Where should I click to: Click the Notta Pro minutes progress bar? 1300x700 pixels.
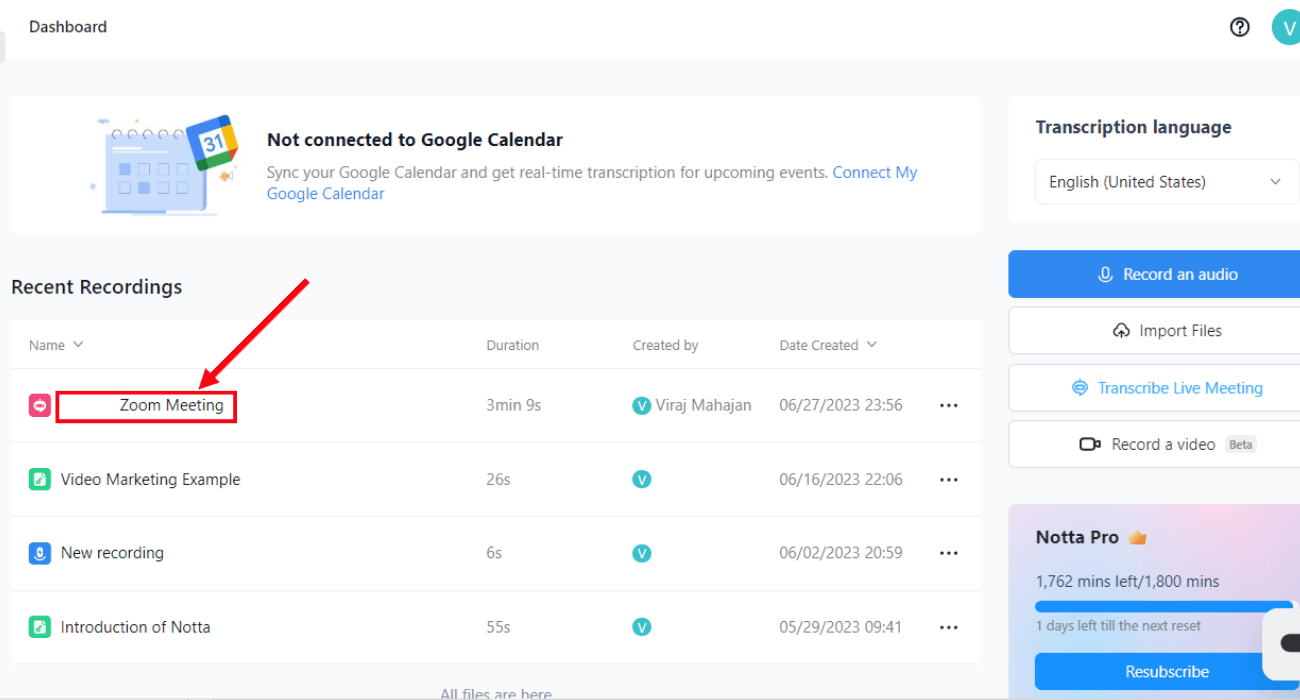click(x=1166, y=606)
